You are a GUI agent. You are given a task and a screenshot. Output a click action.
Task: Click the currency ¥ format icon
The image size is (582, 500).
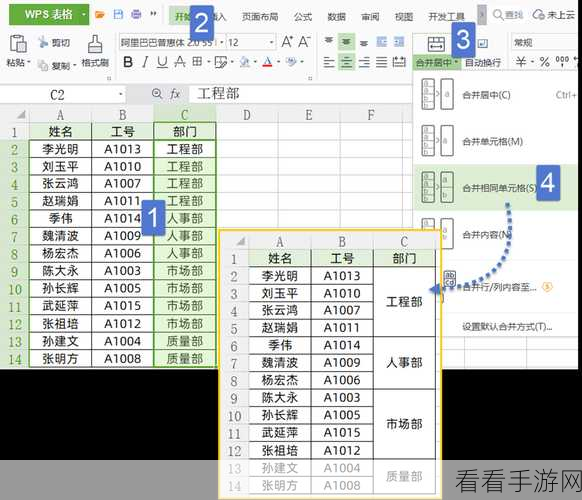[x=521, y=61]
